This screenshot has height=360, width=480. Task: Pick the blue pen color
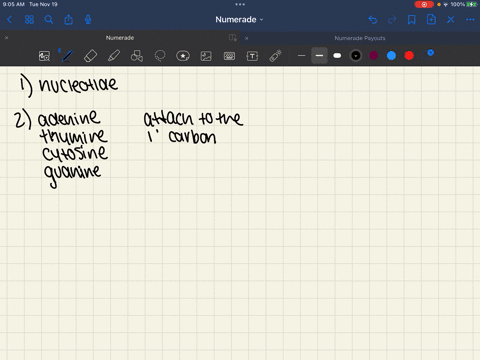[x=391, y=56]
